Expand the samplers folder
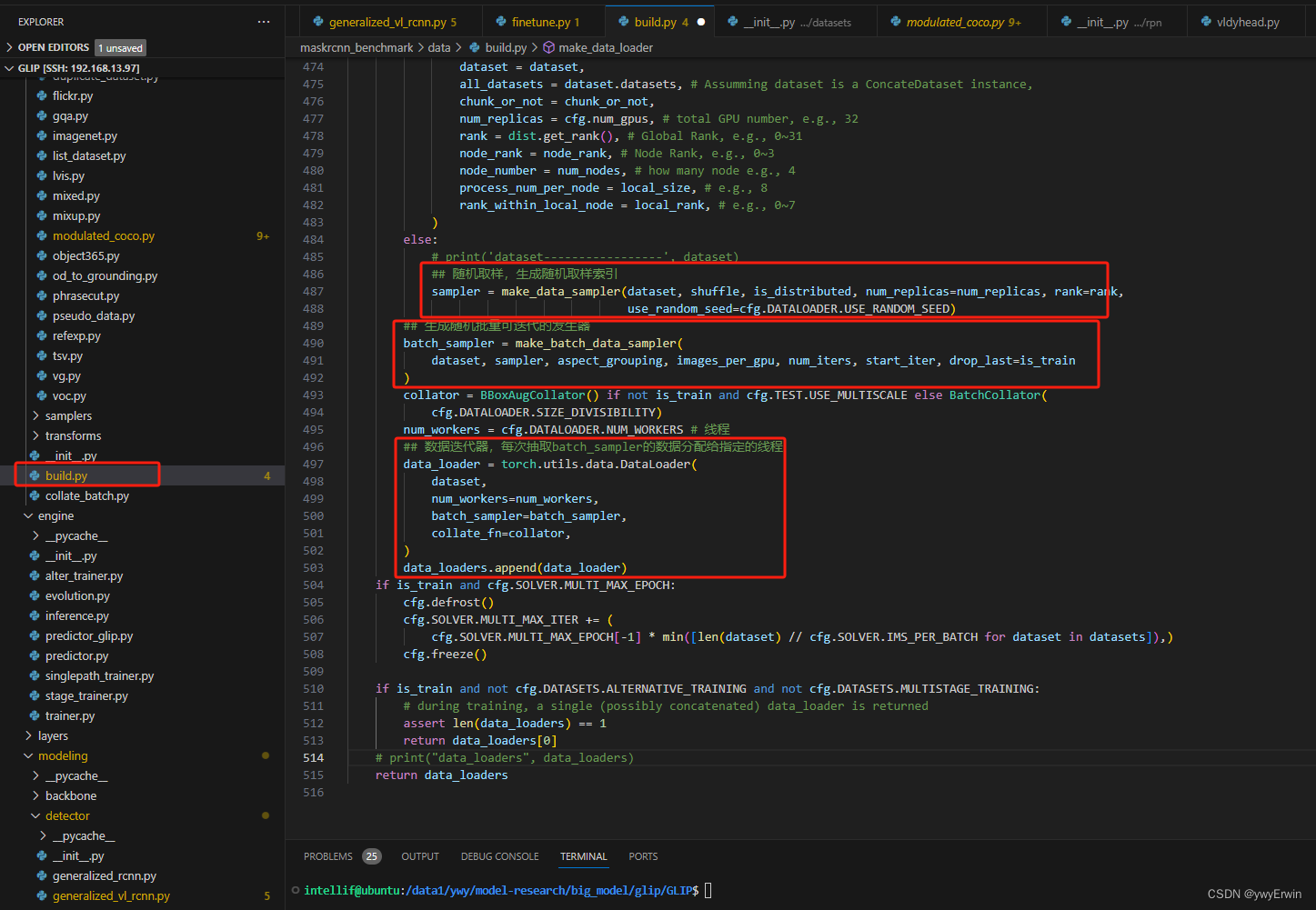Screen dimensions: 1316x910 tap(35, 415)
